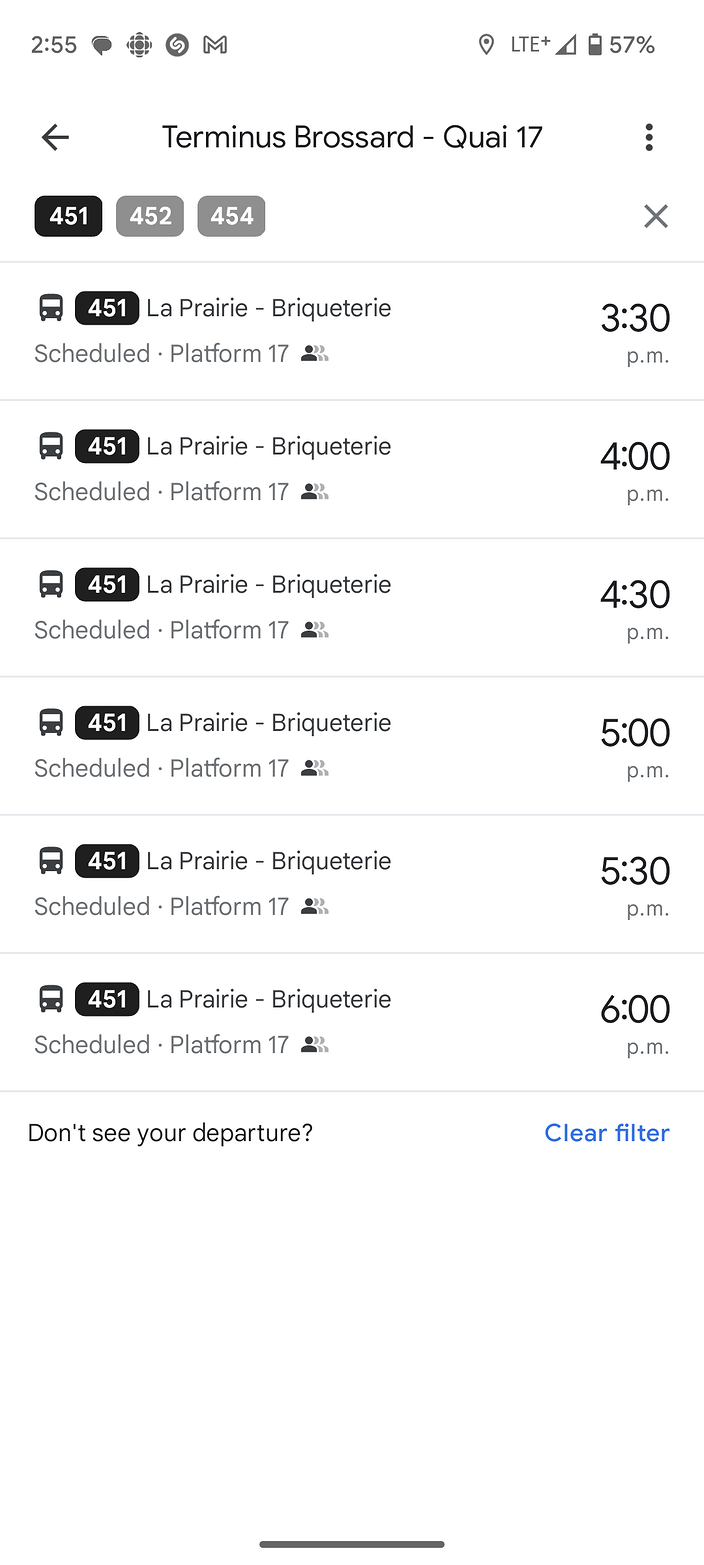Screen dimensions: 704x1565
Task: Select the 4:00 p.m. La Prairie departure
Action: click(x=352, y=469)
